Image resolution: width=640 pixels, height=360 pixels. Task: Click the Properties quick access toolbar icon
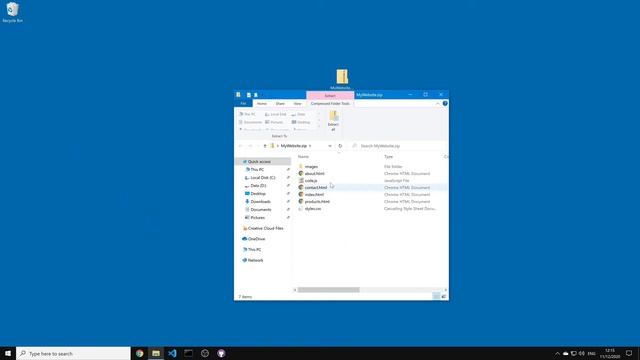coord(249,95)
